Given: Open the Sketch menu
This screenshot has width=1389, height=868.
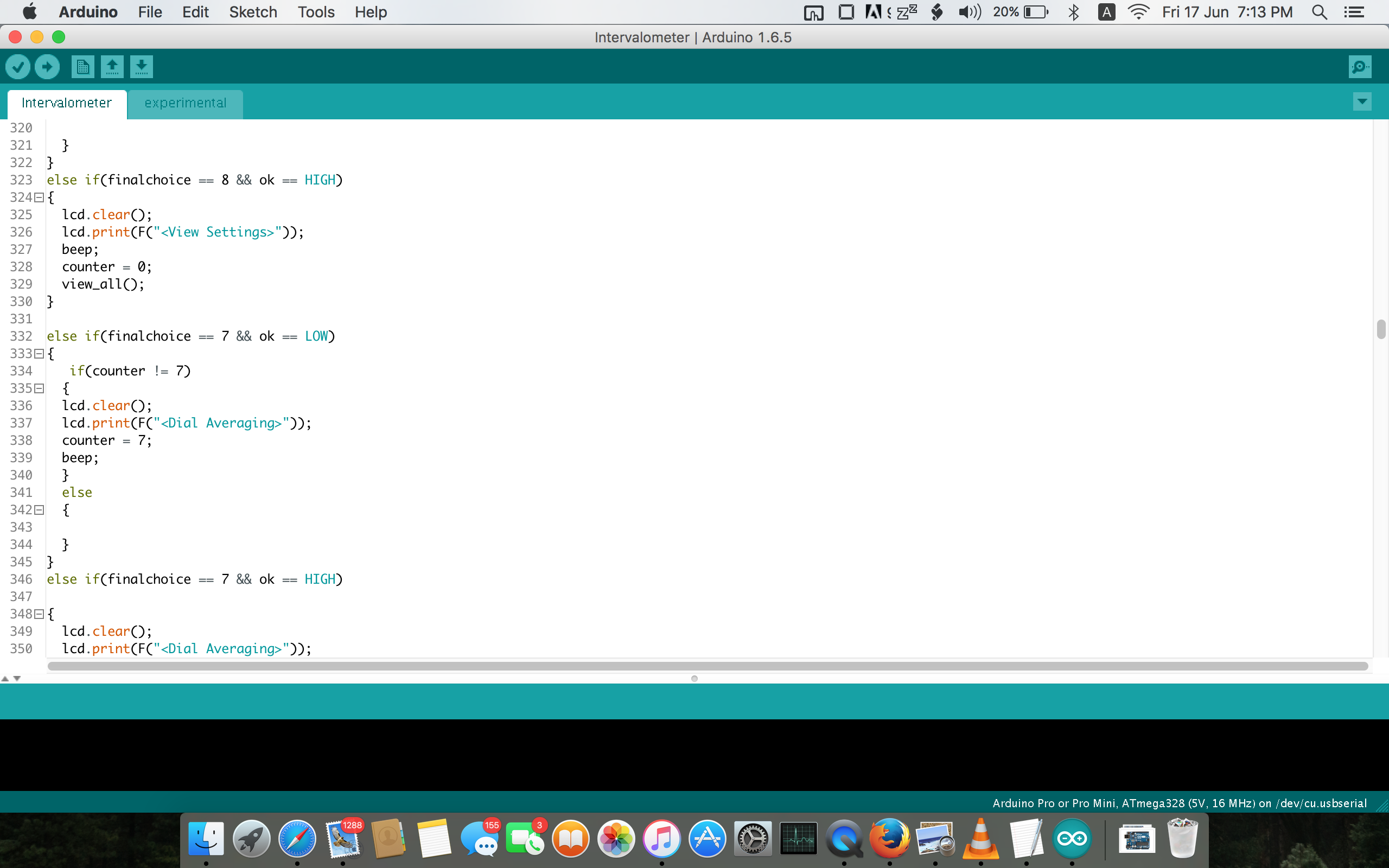Looking at the screenshot, I should [x=252, y=12].
